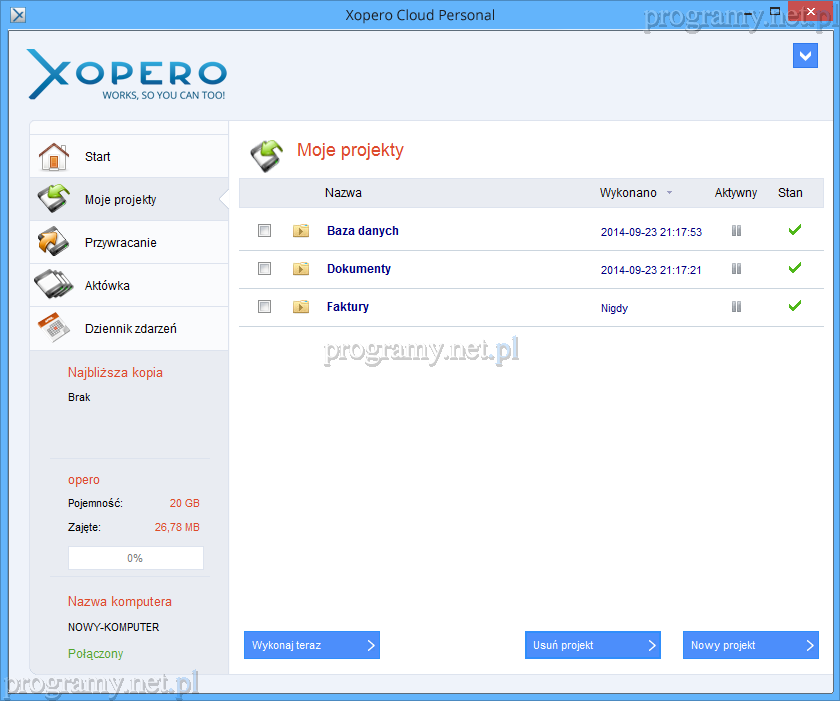Click the folder icon beside Faktury
The image size is (840, 701).
point(301,307)
